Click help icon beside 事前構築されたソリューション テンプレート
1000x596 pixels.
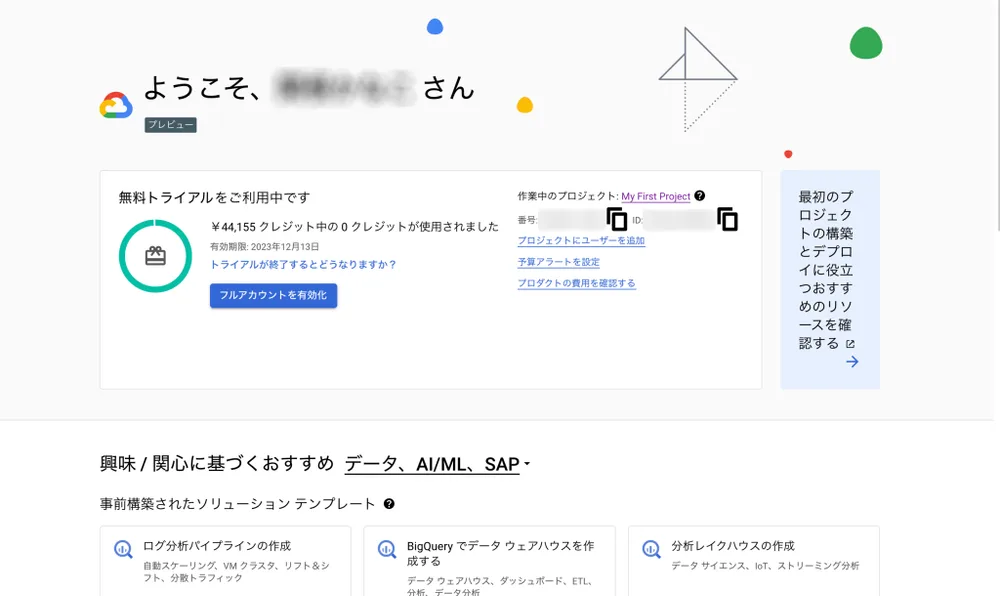click(389, 504)
